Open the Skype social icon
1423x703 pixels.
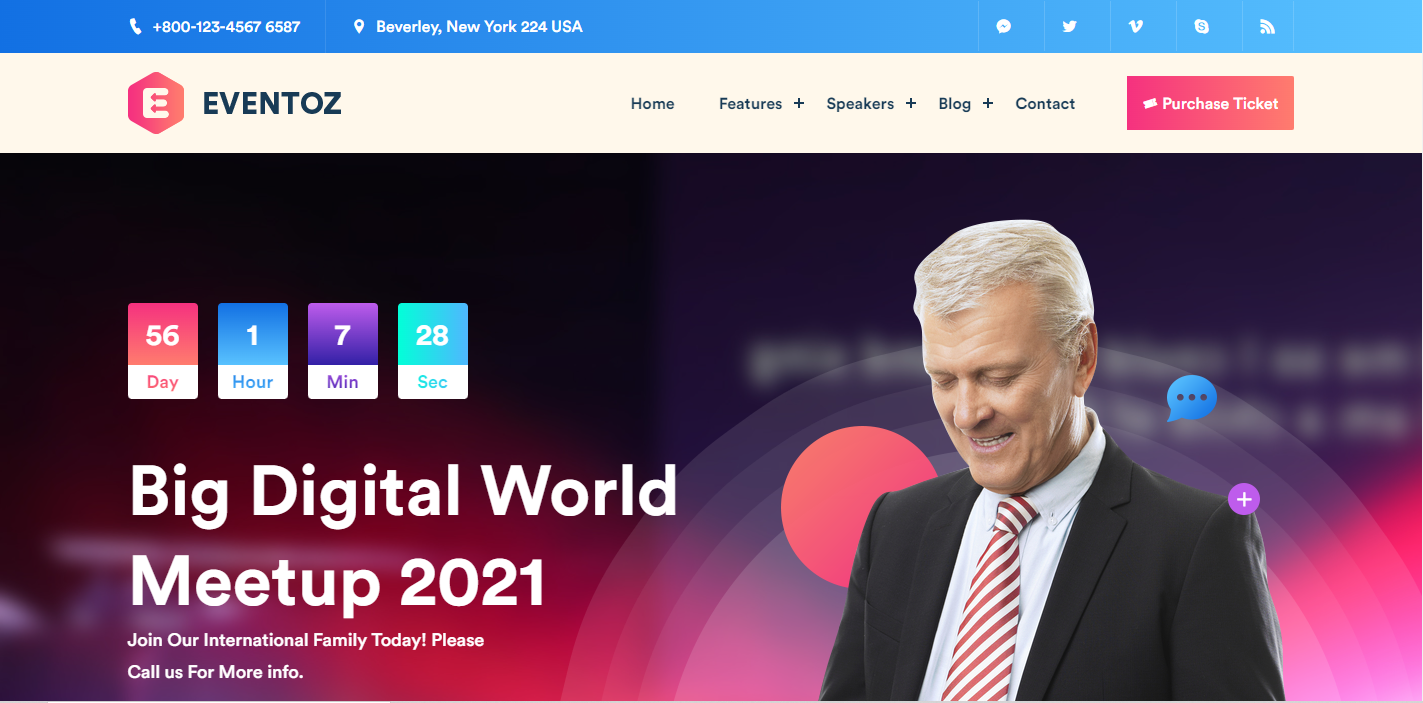point(1202,27)
